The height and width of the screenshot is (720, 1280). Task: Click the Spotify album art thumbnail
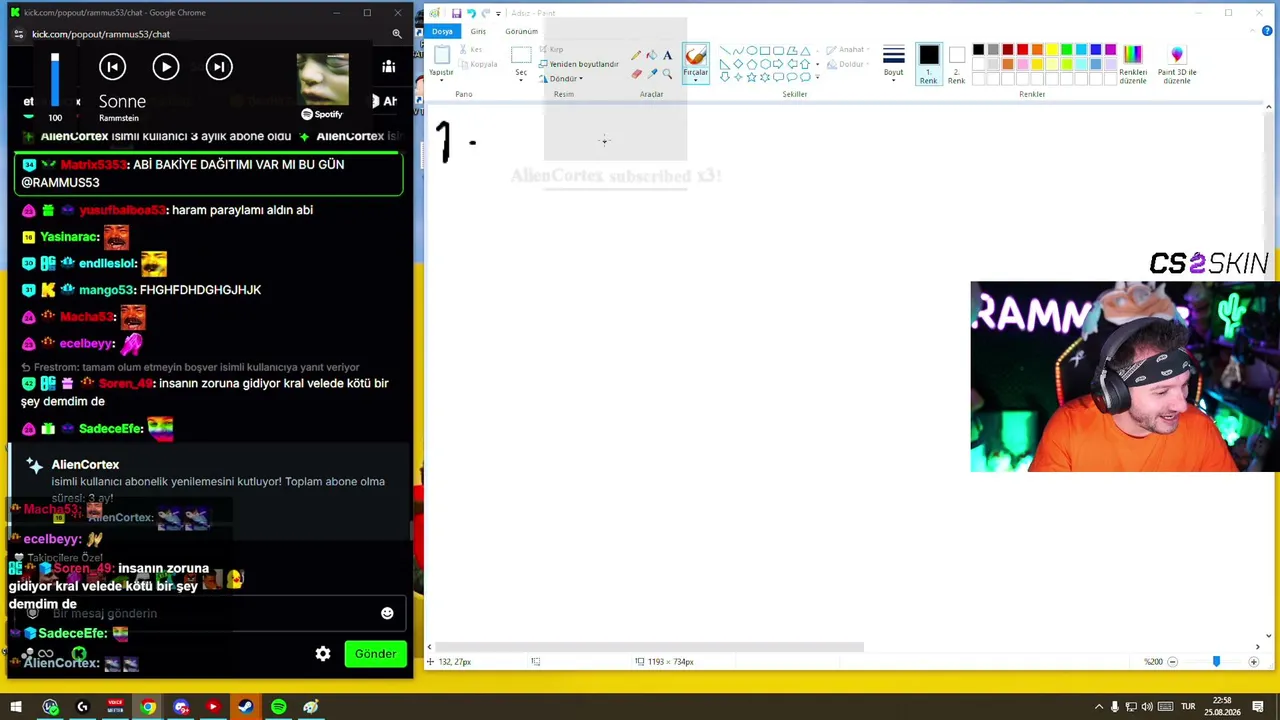click(322, 80)
